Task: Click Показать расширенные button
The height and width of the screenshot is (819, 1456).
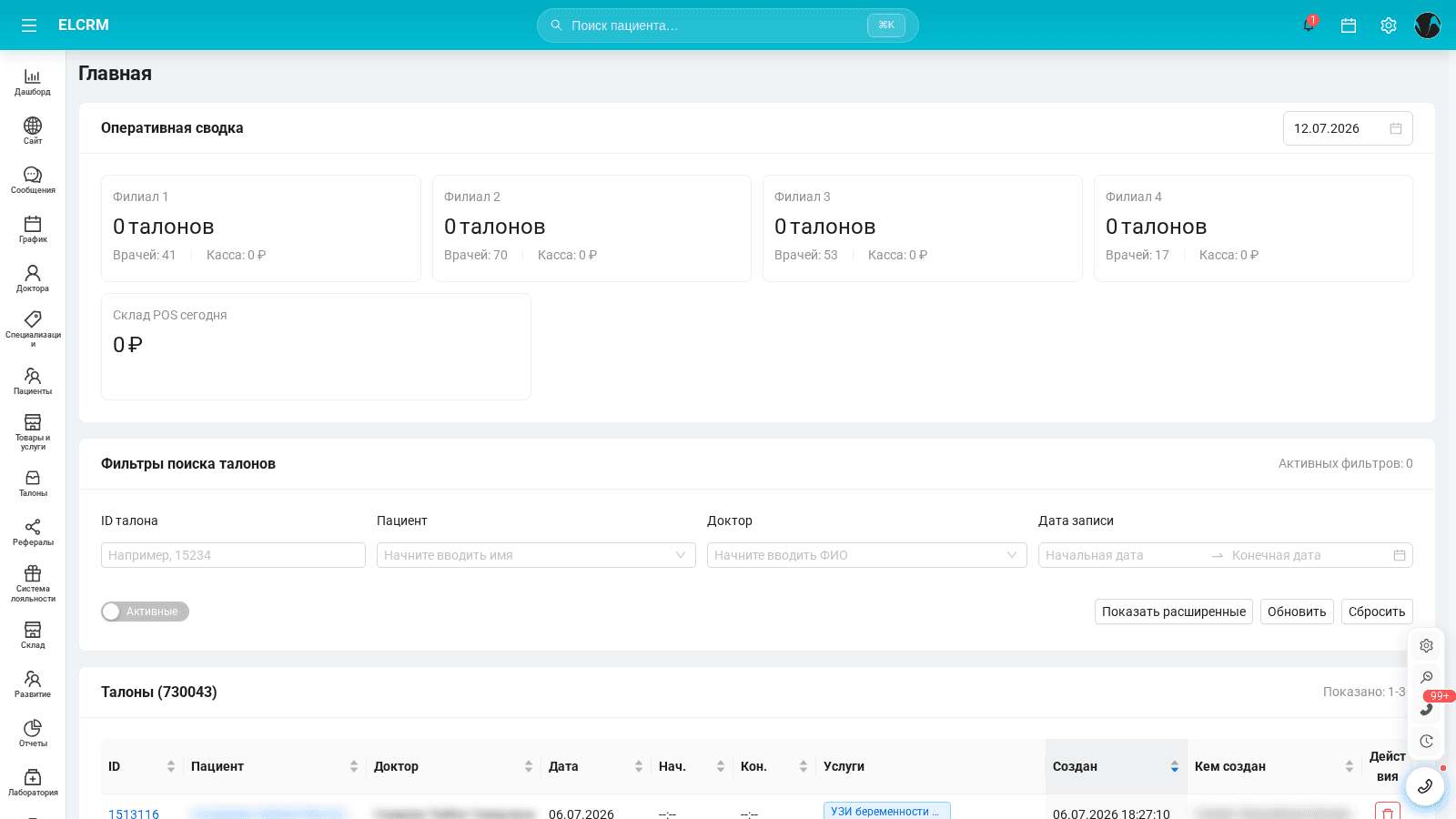Action: 1174,612
